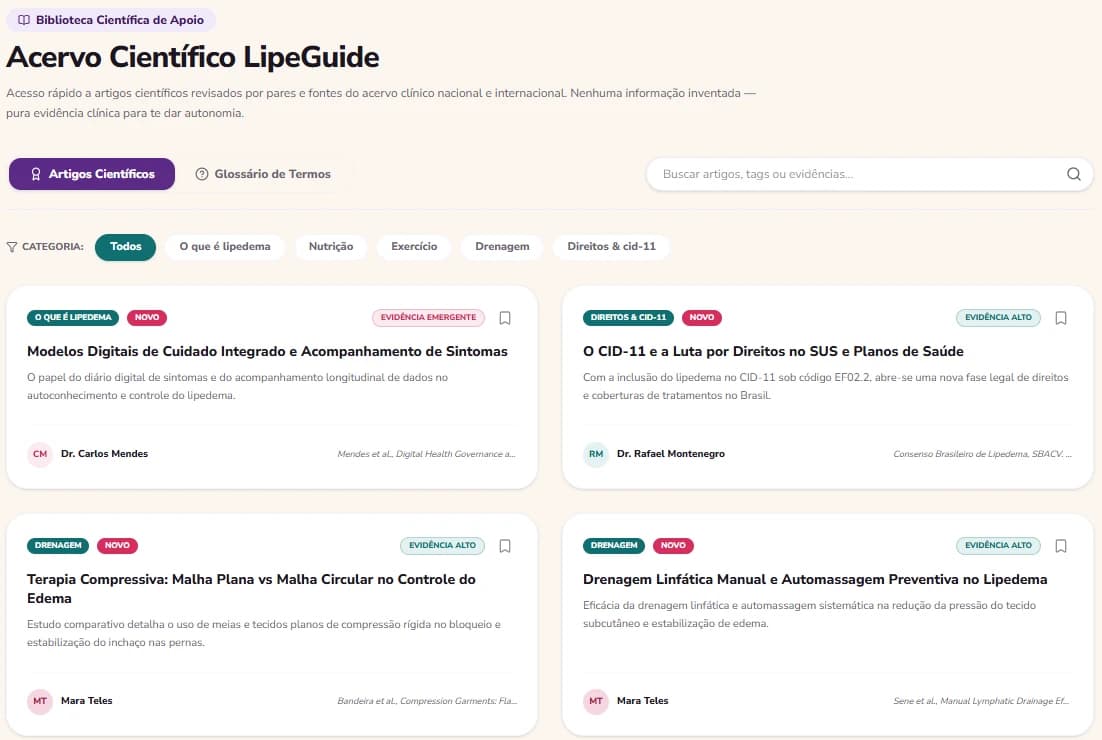The width and height of the screenshot is (1102, 740).
Task: Click the RM avatar of Dr. Rafael Montenegro
Action: tap(596, 454)
